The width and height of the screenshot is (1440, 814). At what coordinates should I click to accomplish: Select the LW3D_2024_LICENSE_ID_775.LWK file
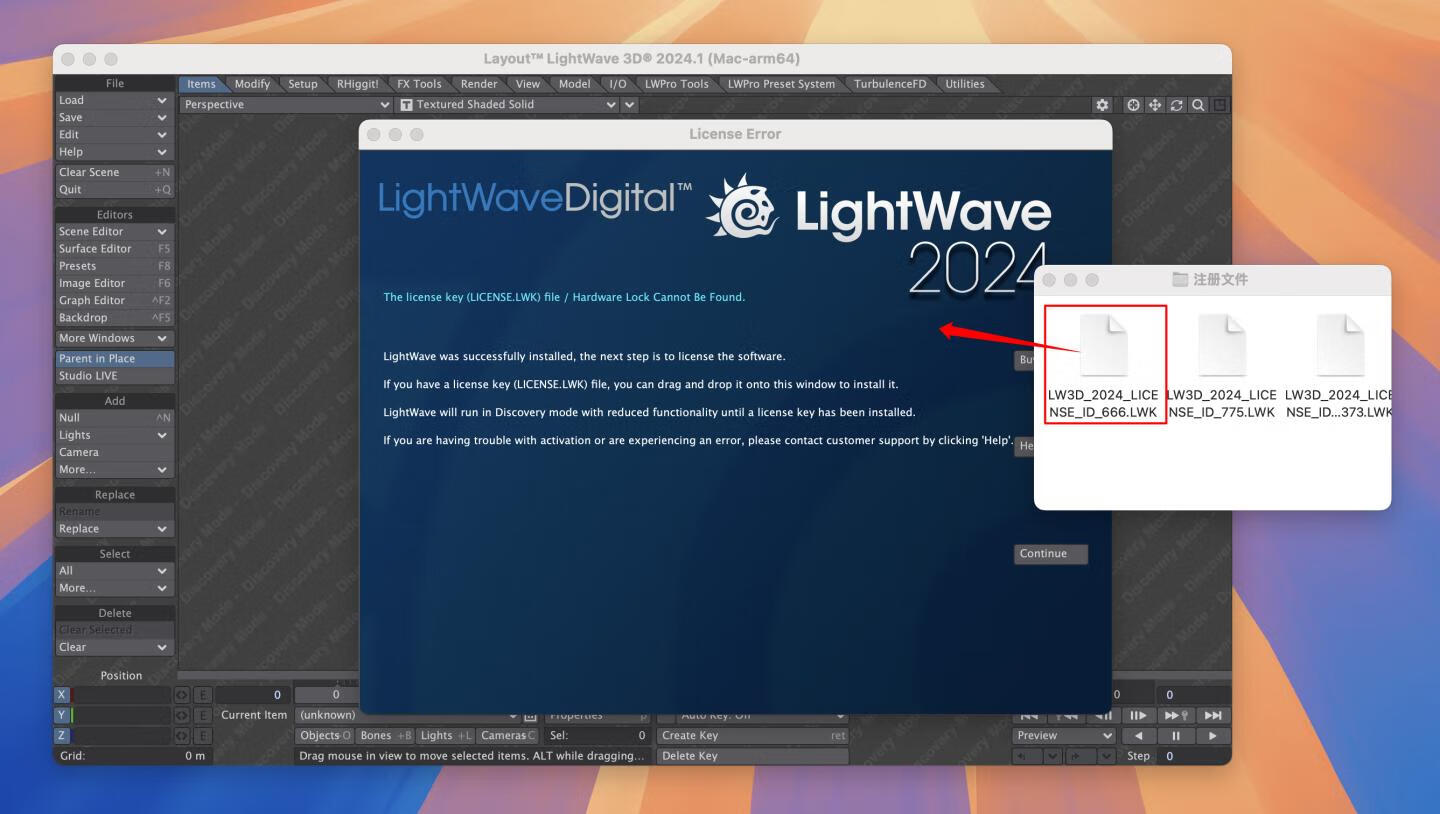1222,366
